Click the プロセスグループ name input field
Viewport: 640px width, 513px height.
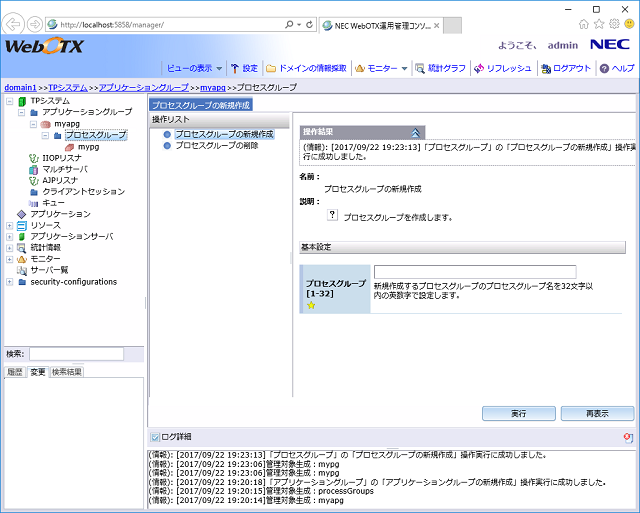point(475,272)
